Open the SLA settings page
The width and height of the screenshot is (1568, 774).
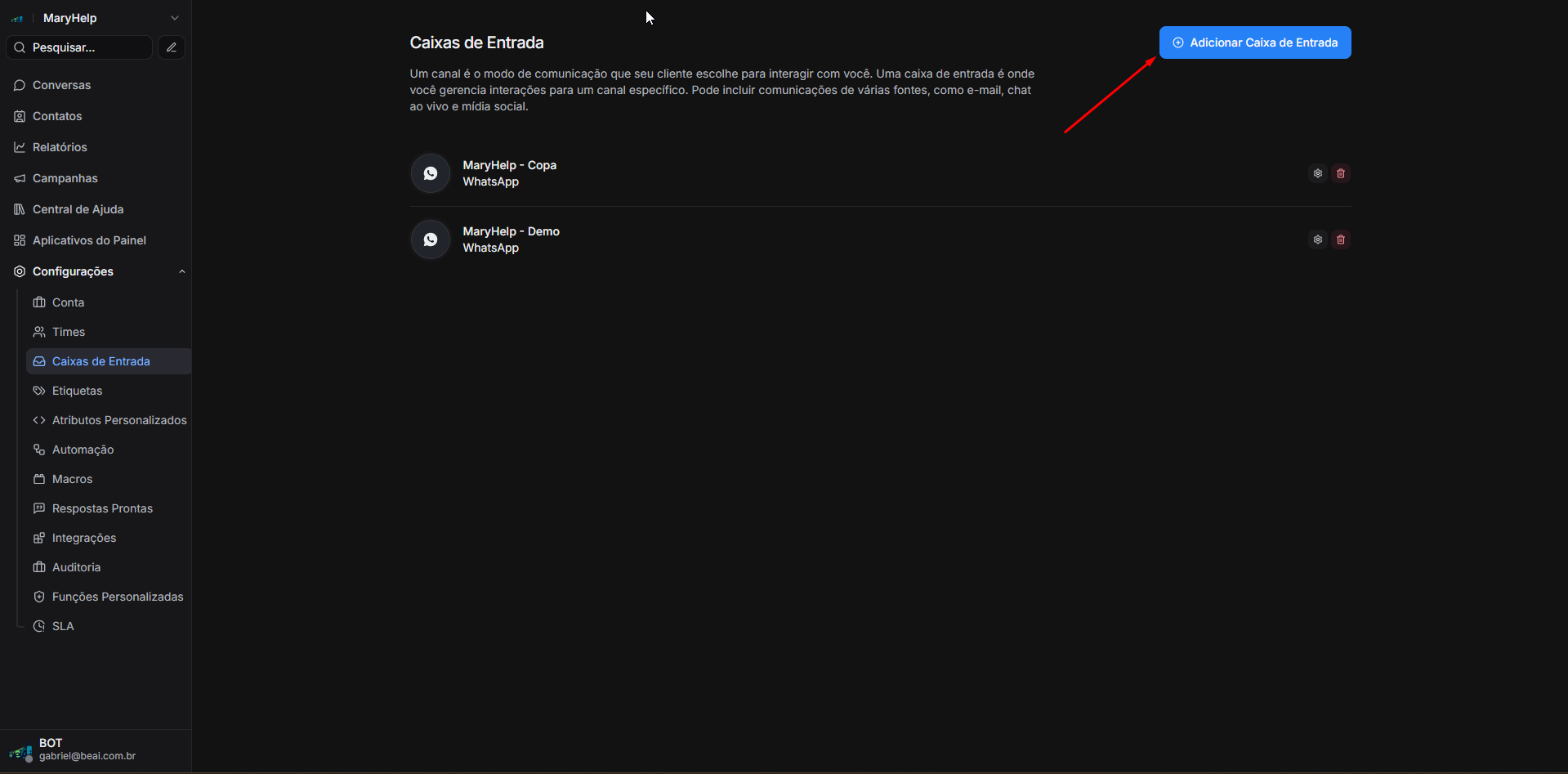click(63, 626)
